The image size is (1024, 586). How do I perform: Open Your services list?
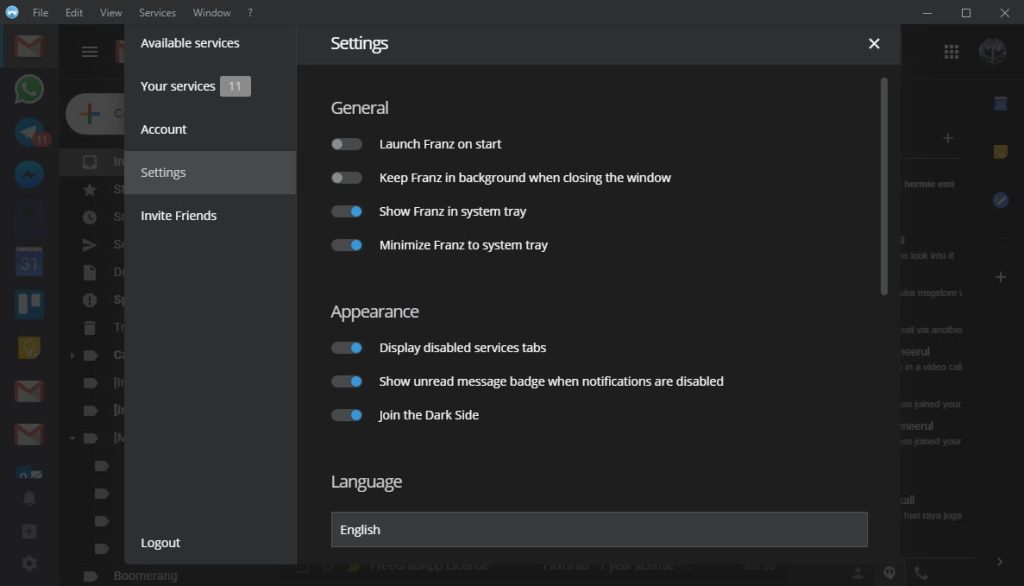178,86
